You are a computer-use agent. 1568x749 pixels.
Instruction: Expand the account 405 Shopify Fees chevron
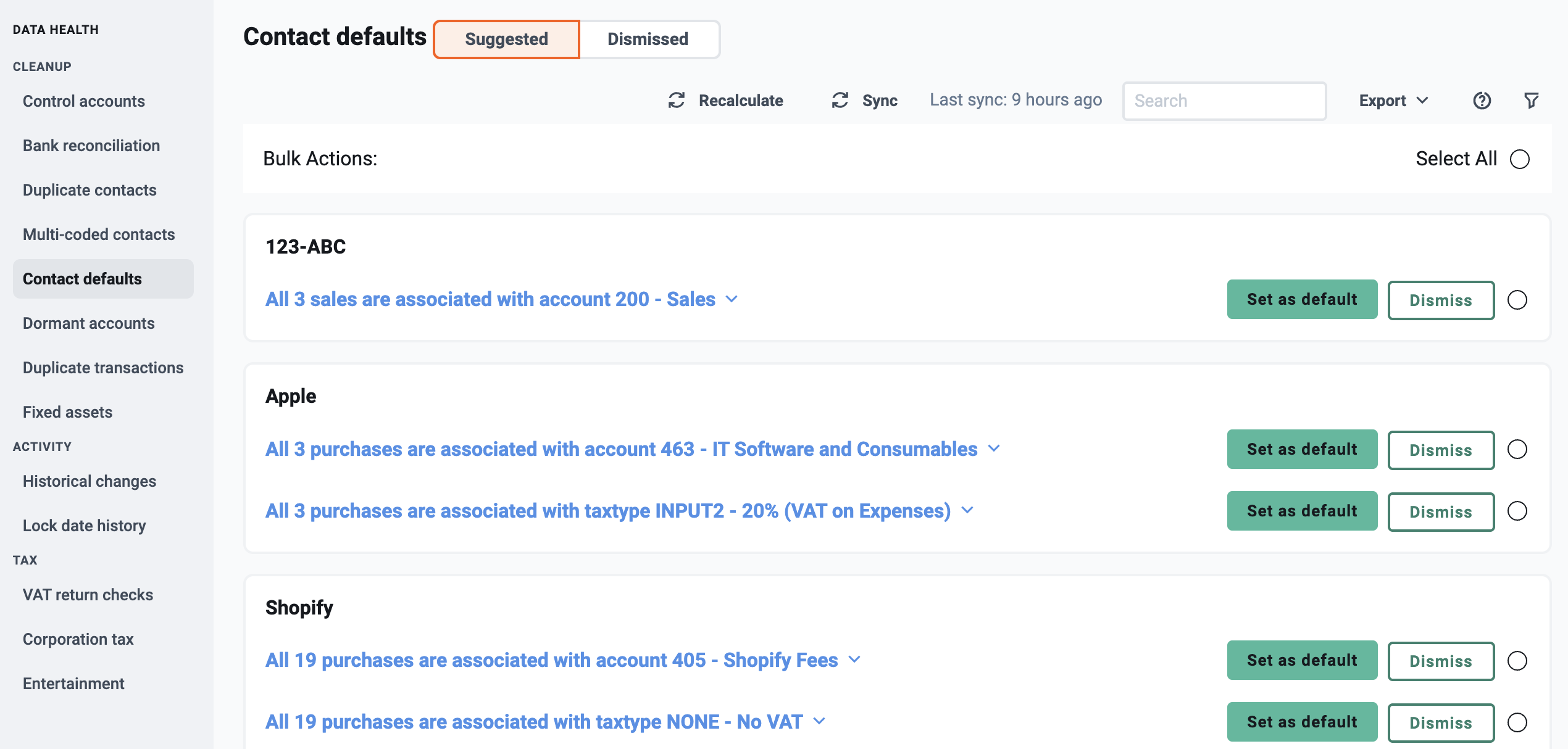(x=854, y=660)
